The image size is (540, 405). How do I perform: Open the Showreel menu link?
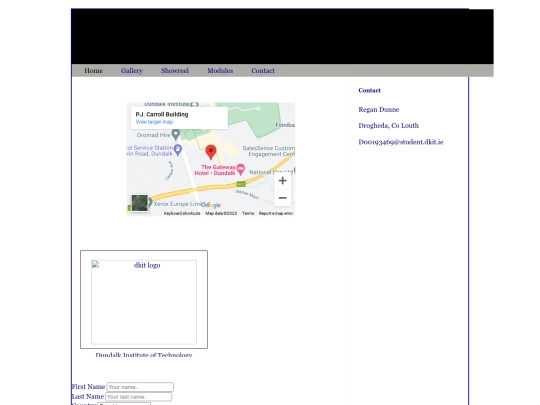175,71
